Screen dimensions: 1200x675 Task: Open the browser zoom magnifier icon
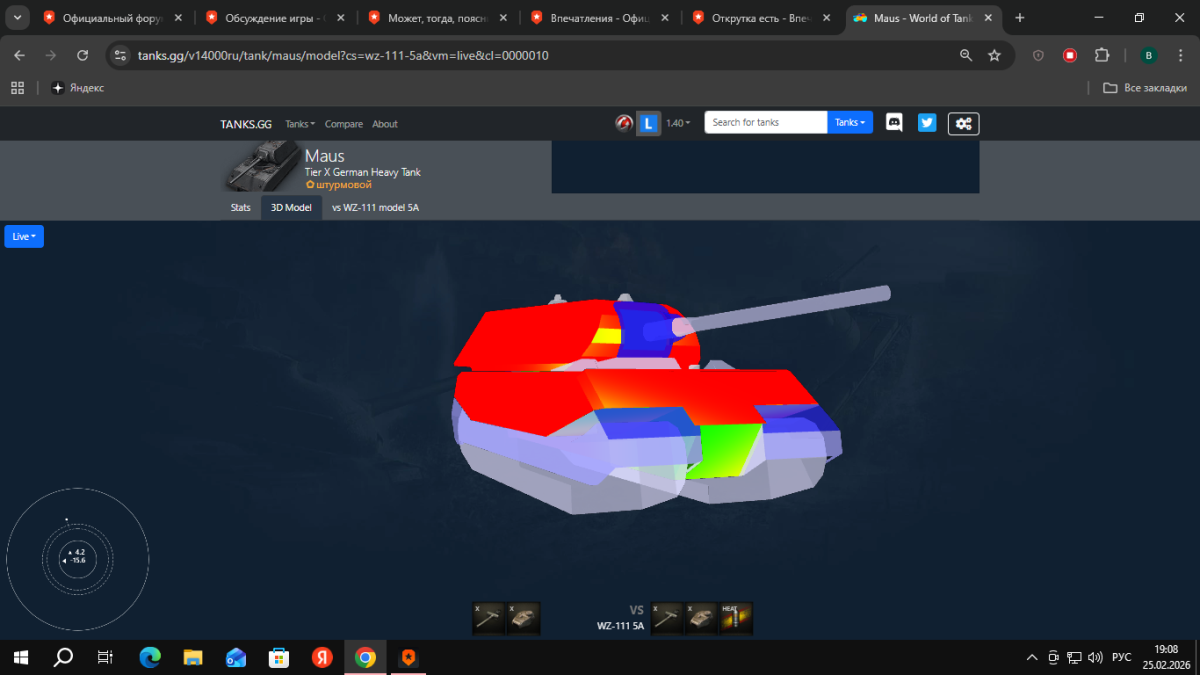(x=966, y=55)
